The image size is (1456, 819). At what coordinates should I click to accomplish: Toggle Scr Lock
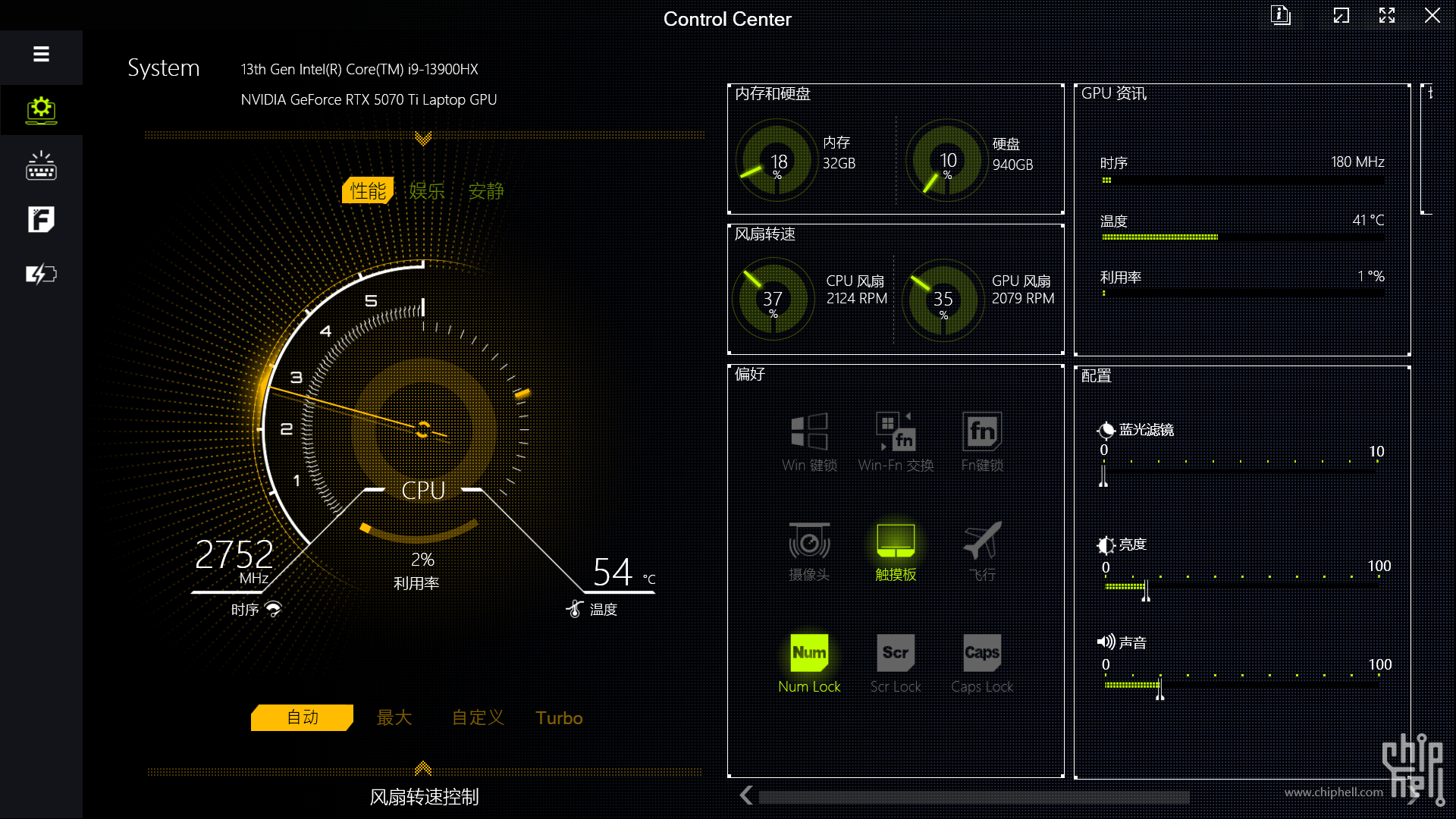tap(896, 664)
